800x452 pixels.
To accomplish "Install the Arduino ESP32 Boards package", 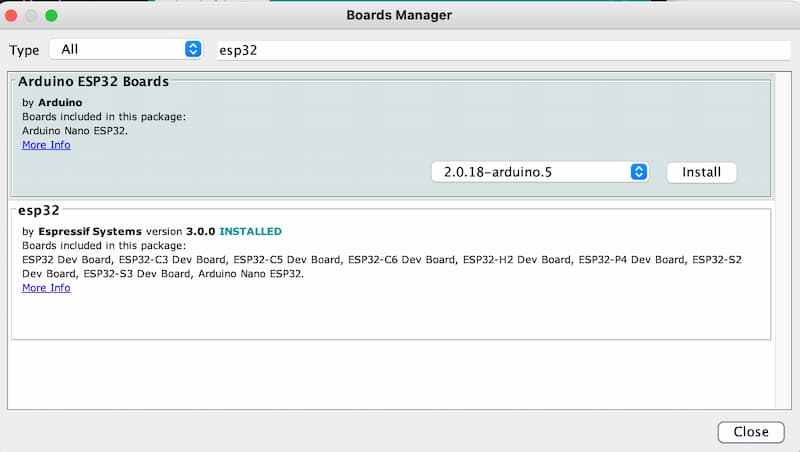I will click(702, 172).
